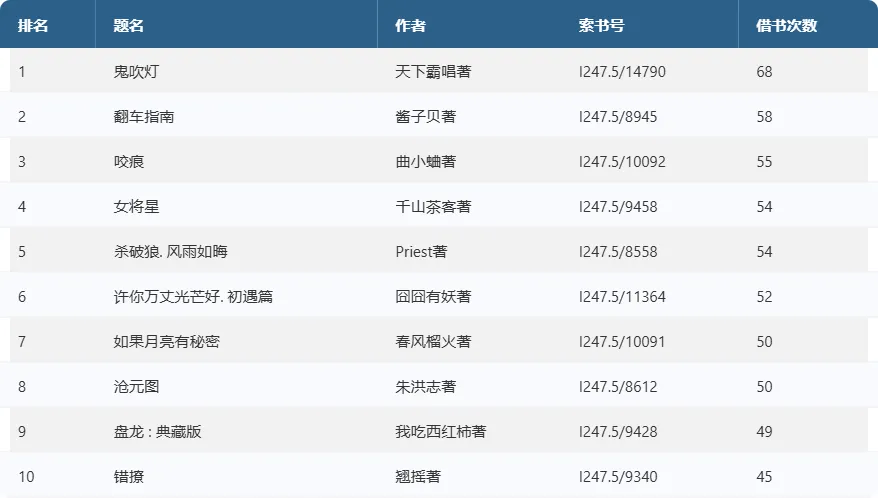Click author 我吃西红柿著

pyautogui.click(x=441, y=432)
